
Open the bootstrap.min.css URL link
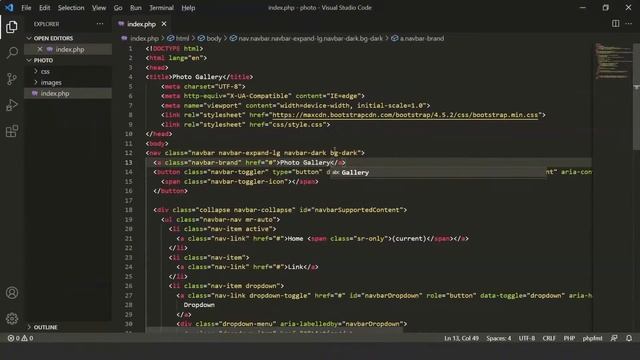point(405,115)
